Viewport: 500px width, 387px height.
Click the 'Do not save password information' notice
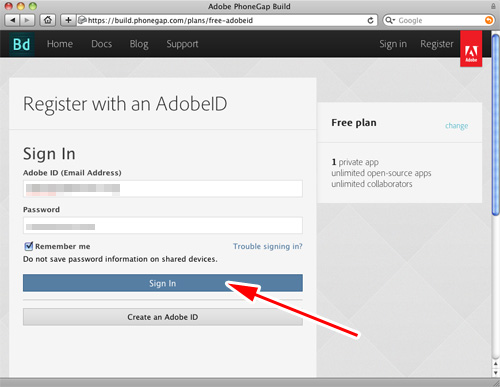point(120,259)
